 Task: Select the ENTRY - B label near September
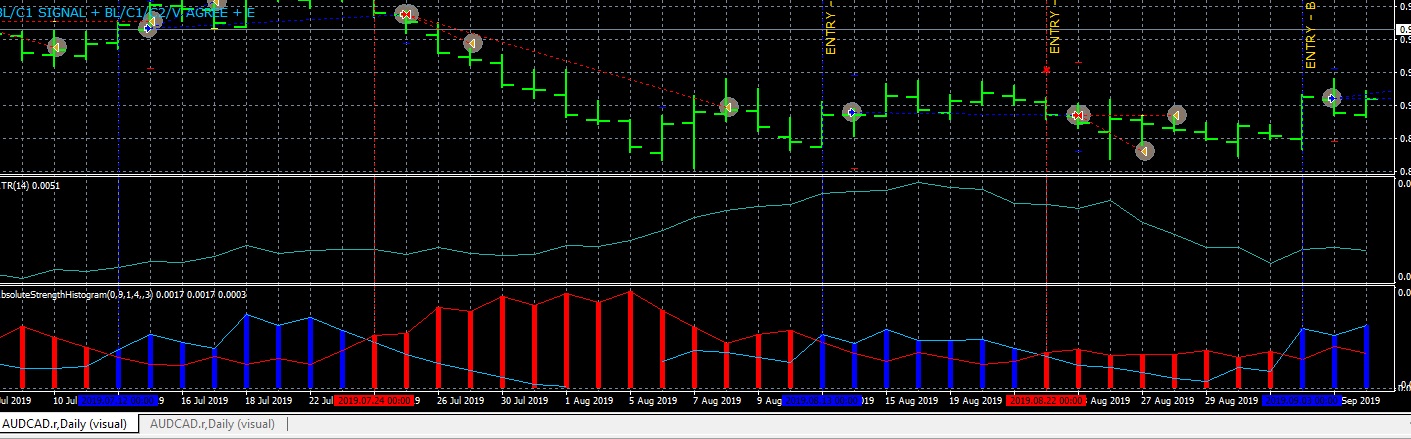coord(1311,34)
